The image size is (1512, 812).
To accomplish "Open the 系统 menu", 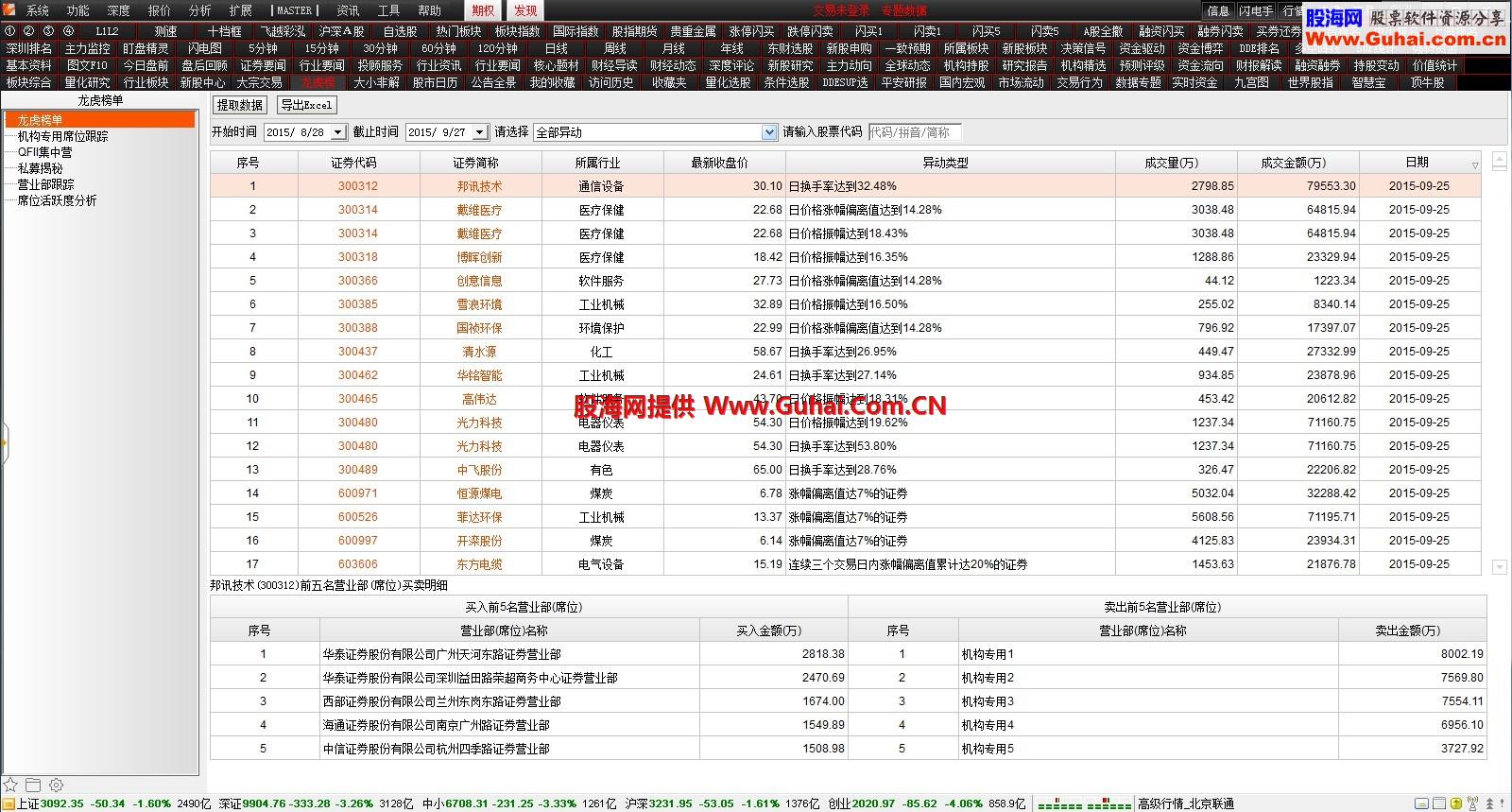I will pos(37,10).
